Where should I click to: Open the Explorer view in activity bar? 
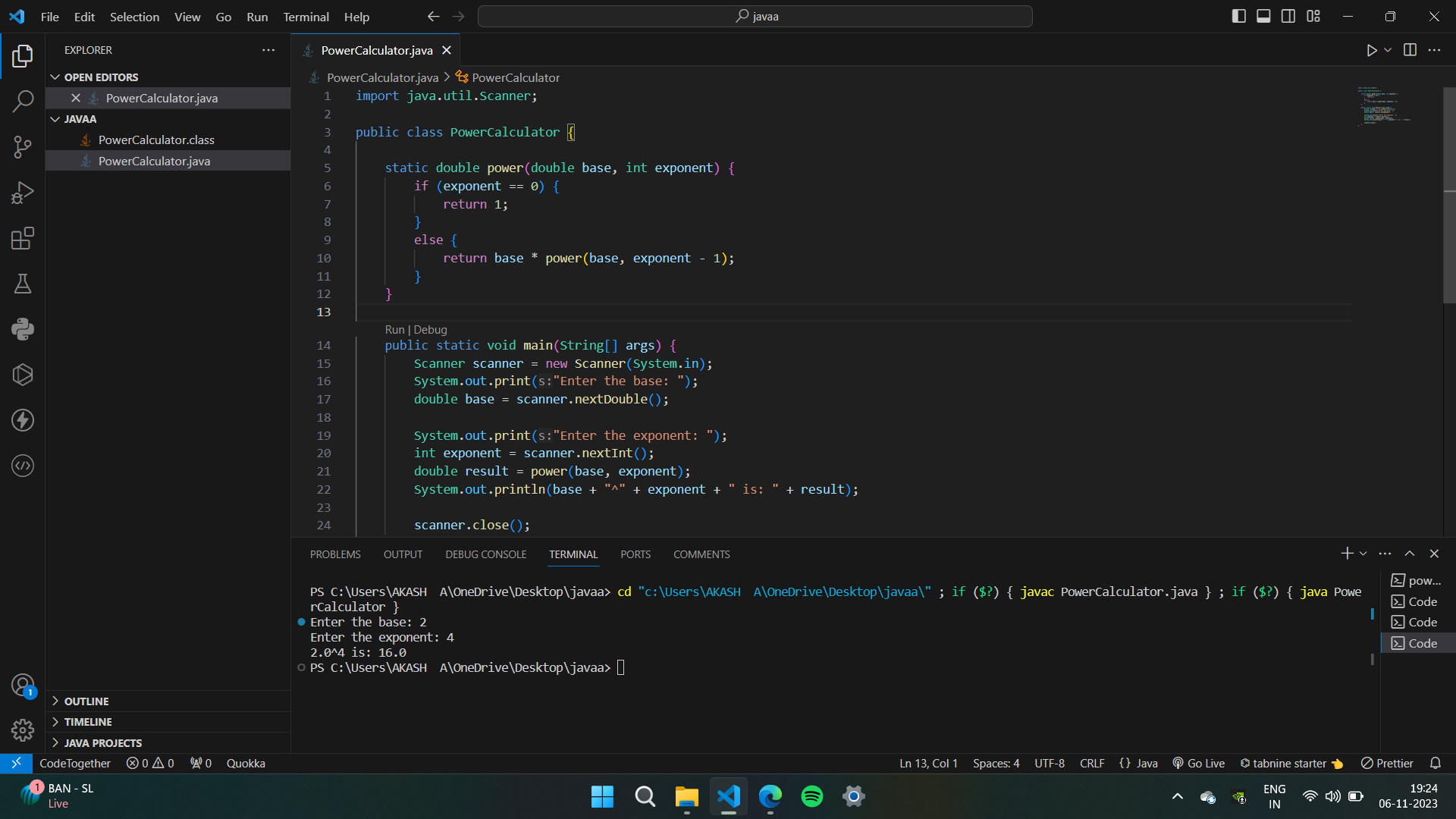pyautogui.click(x=23, y=55)
